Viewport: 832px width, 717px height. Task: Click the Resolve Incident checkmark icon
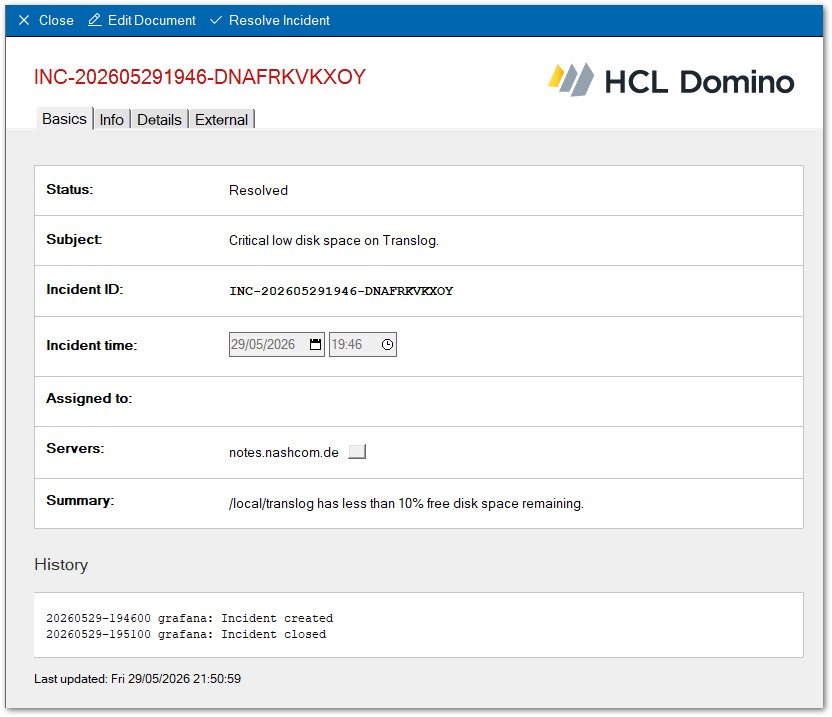[x=215, y=20]
